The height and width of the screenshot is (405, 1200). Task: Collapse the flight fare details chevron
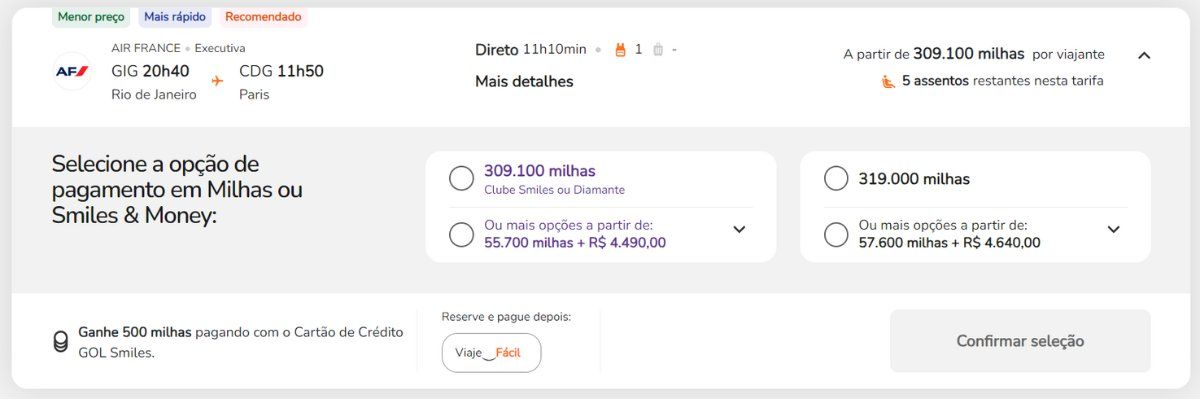click(x=1144, y=55)
